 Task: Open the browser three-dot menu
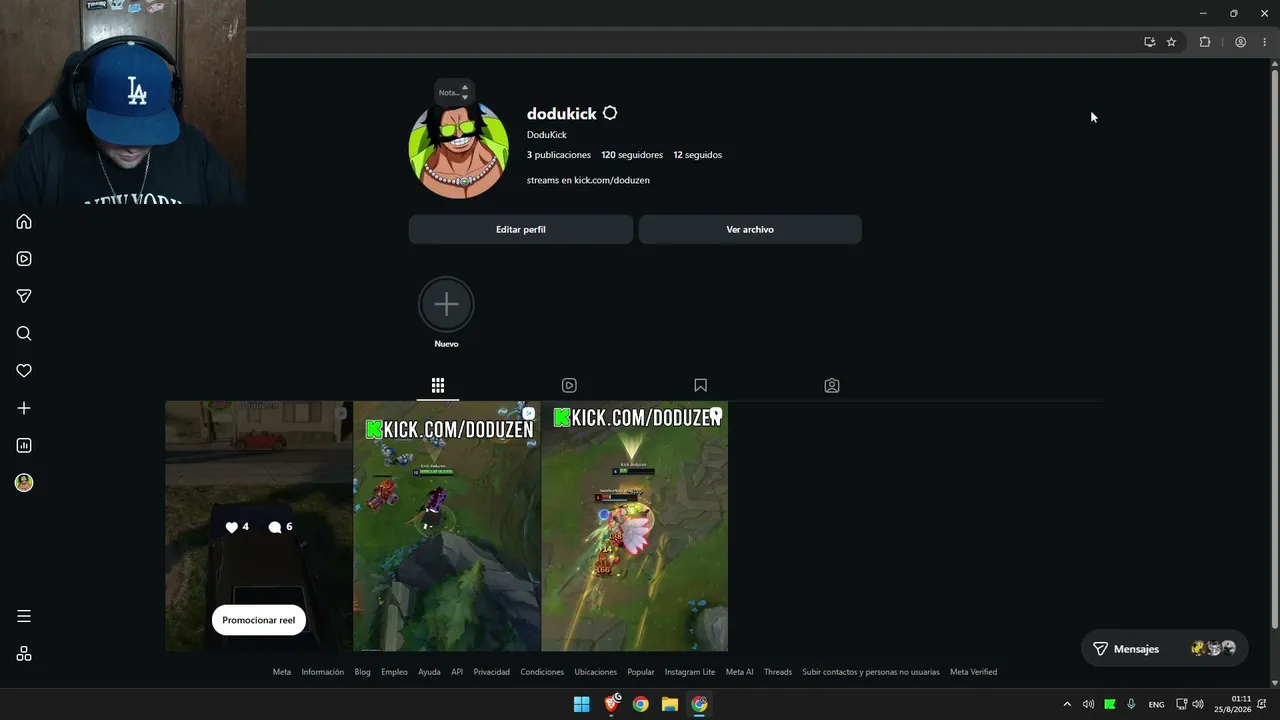tap(1264, 42)
